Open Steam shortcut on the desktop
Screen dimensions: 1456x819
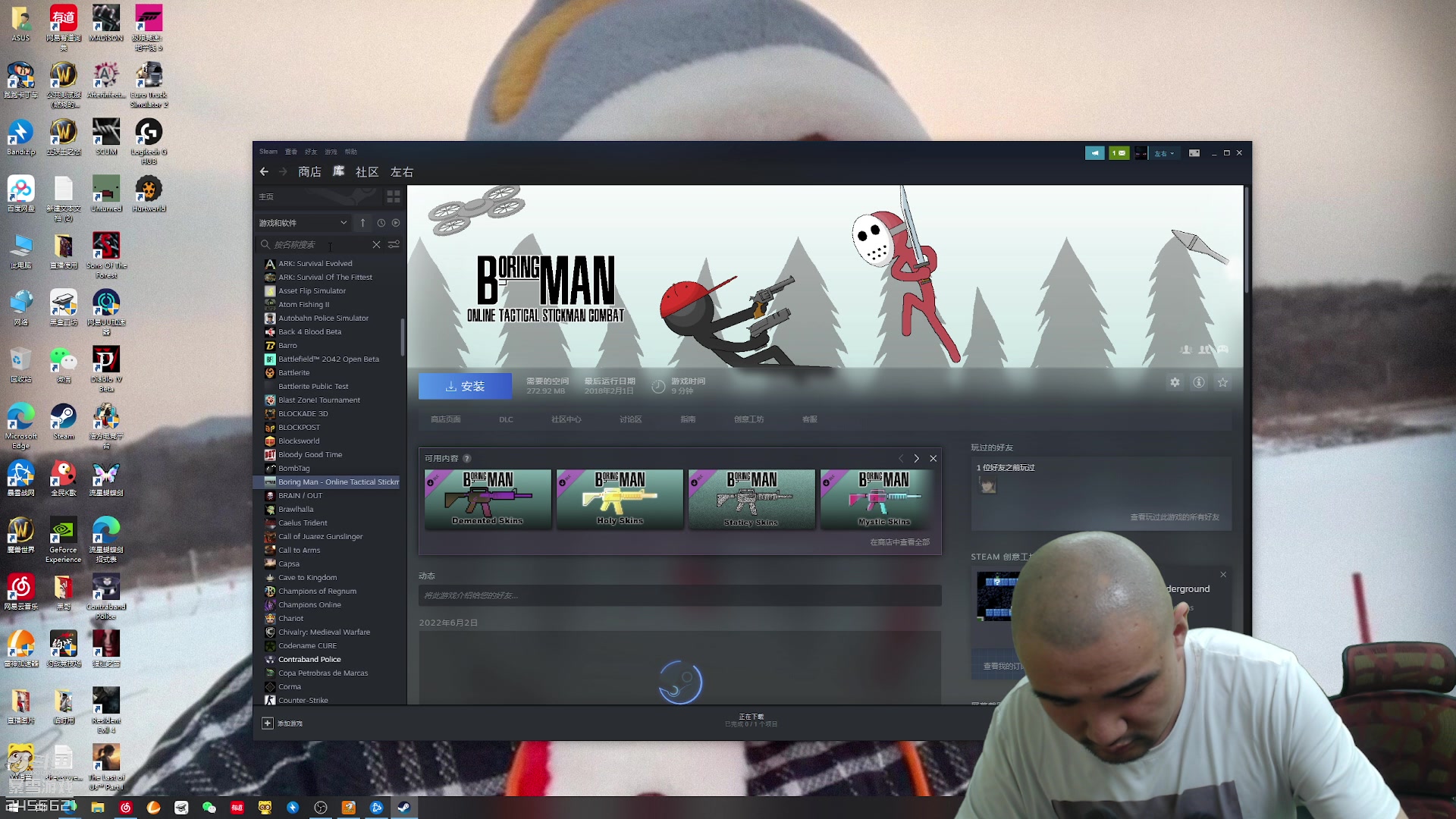pyautogui.click(x=64, y=422)
